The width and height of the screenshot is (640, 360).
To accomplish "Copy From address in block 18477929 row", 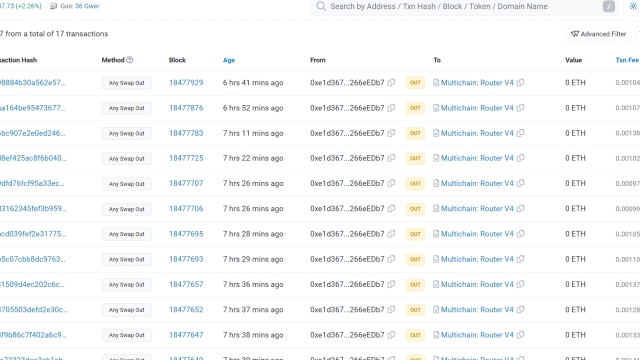I will click(391, 82).
